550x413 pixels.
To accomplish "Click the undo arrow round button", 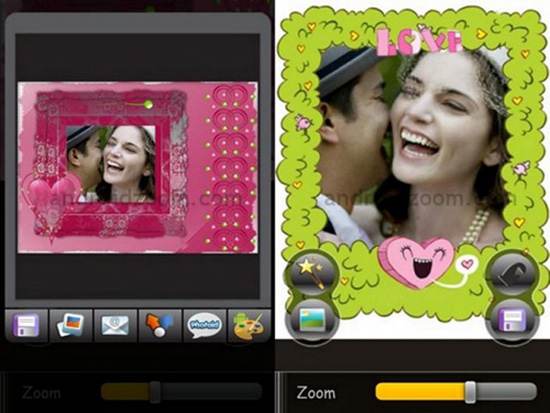I will [513, 273].
